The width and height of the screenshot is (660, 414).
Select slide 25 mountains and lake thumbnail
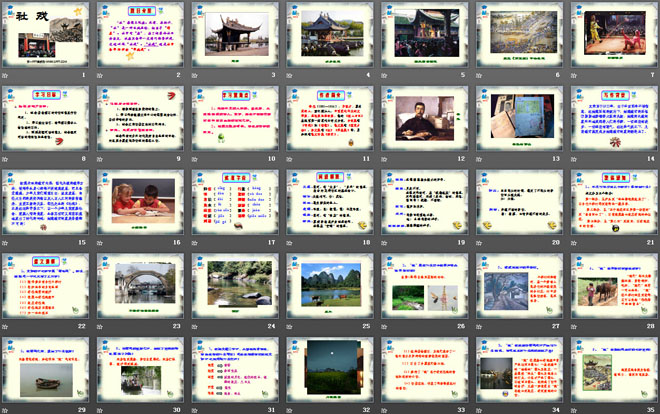(330, 286)
